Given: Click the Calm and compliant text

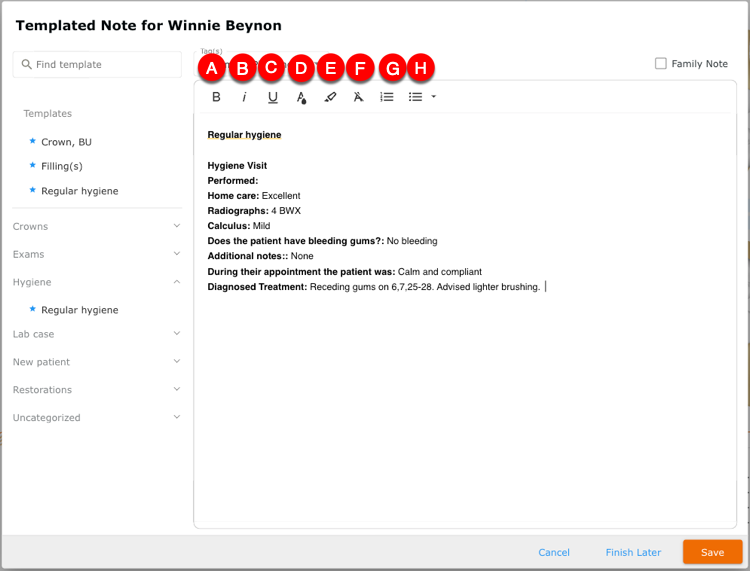Looking at the screenshot, I should coord(440,272).
